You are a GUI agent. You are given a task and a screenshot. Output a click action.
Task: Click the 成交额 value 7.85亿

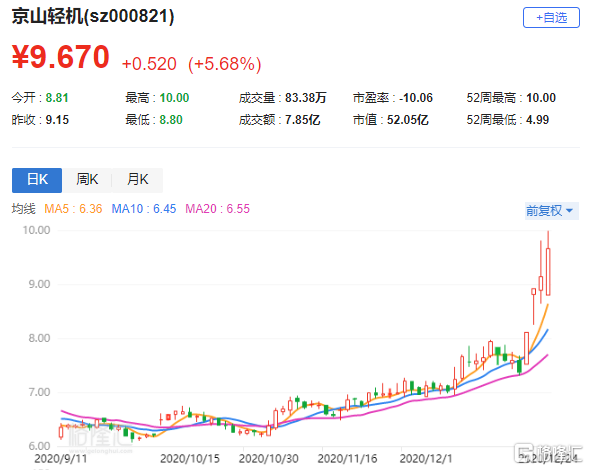(302, 120)
